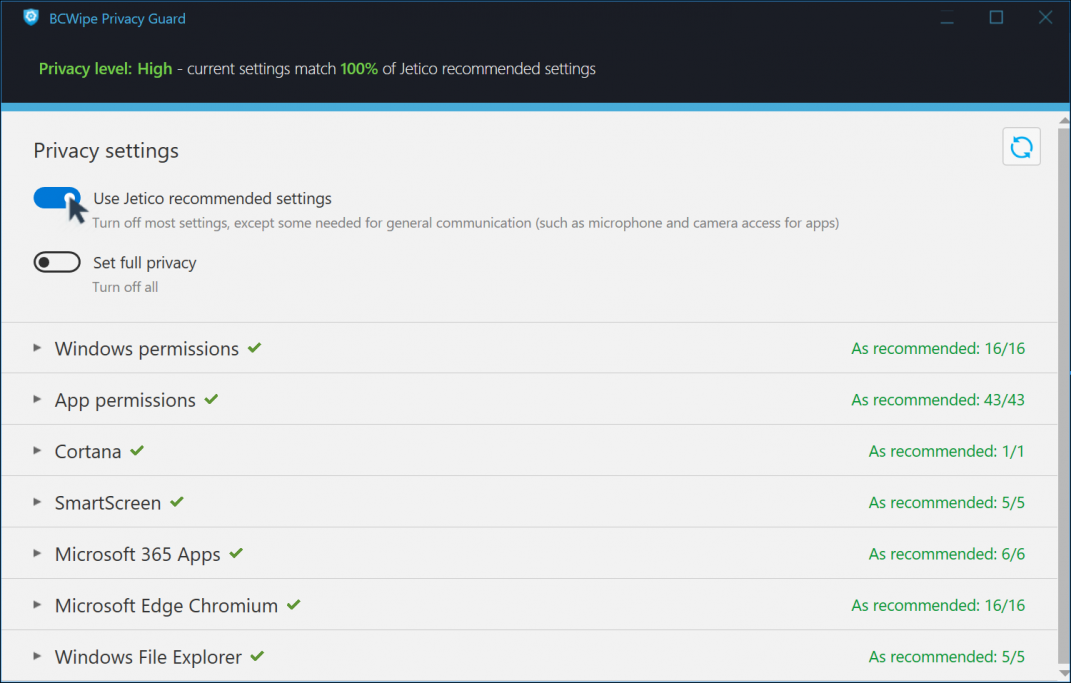Select the Windows File Explorer row
1071x683 pixels.
(x=148, y=657)
